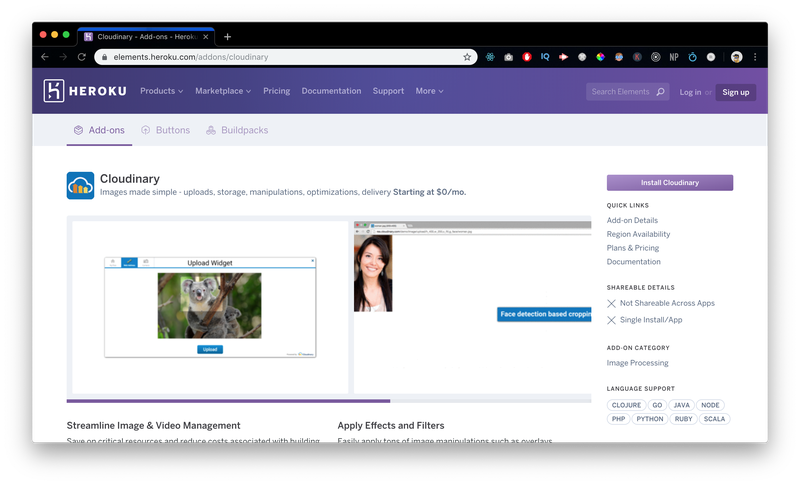Close the Cloudinary Add-ons tab

pyautogui.click(x=206, y=37)
